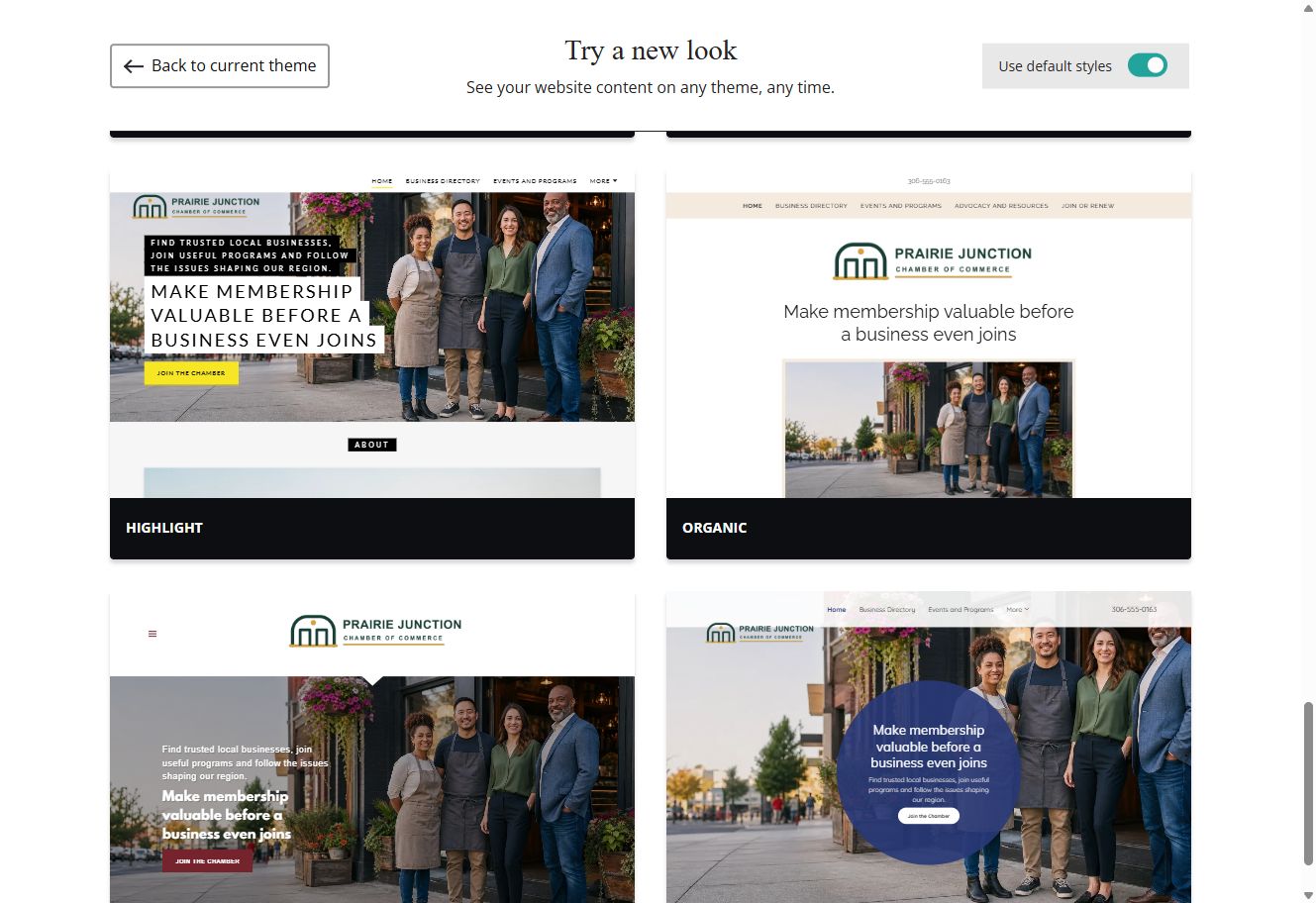
Task: Click Home in Organic preview navigation
Action: (x=753, y=206)
